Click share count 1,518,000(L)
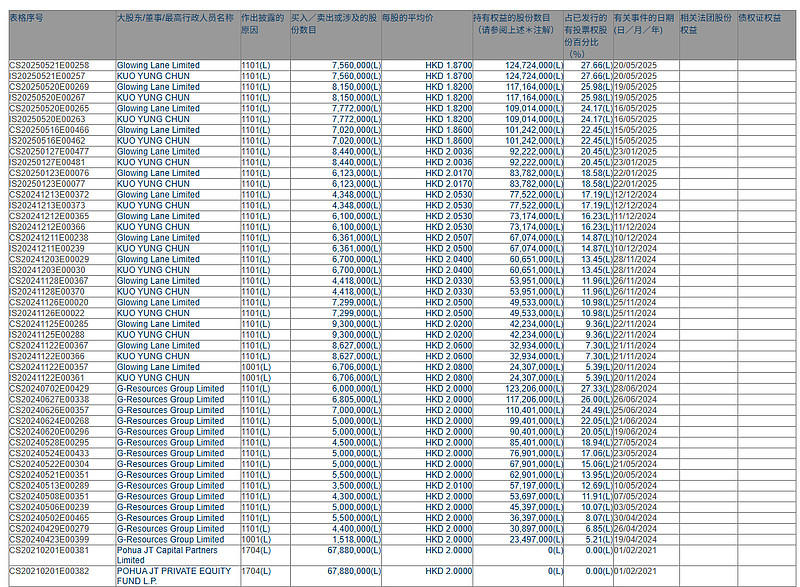 pos(357,540)
